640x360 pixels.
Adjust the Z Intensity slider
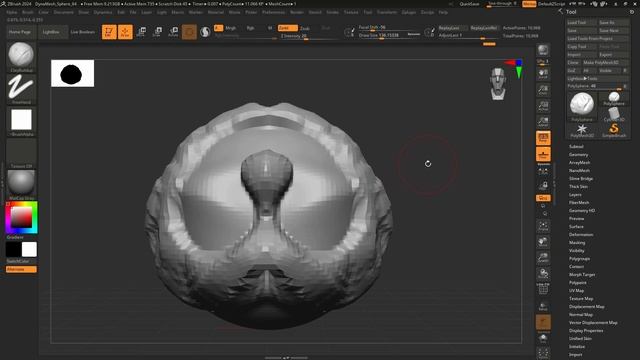click(309, 36)
